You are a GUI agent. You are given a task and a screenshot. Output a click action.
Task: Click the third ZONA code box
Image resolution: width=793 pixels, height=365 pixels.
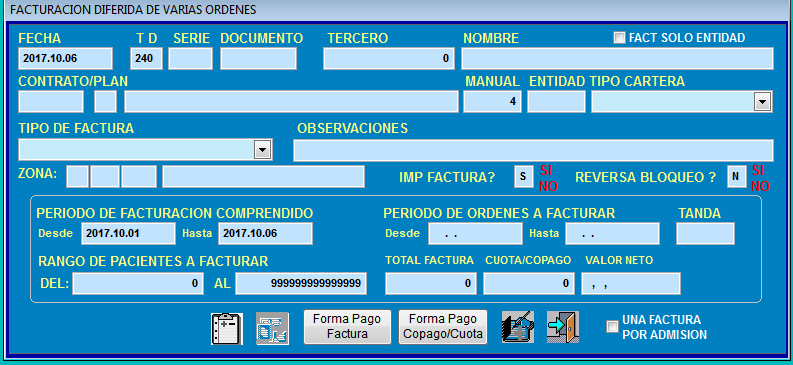pyautogui.click(x=139, y=176)
